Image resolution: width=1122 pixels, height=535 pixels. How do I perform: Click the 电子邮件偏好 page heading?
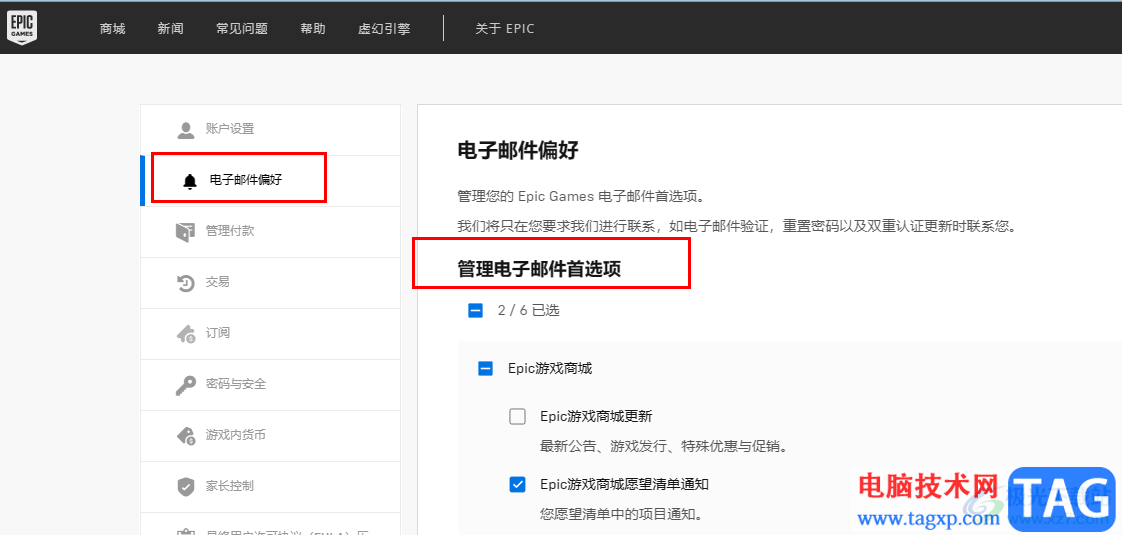pos(518,151)
